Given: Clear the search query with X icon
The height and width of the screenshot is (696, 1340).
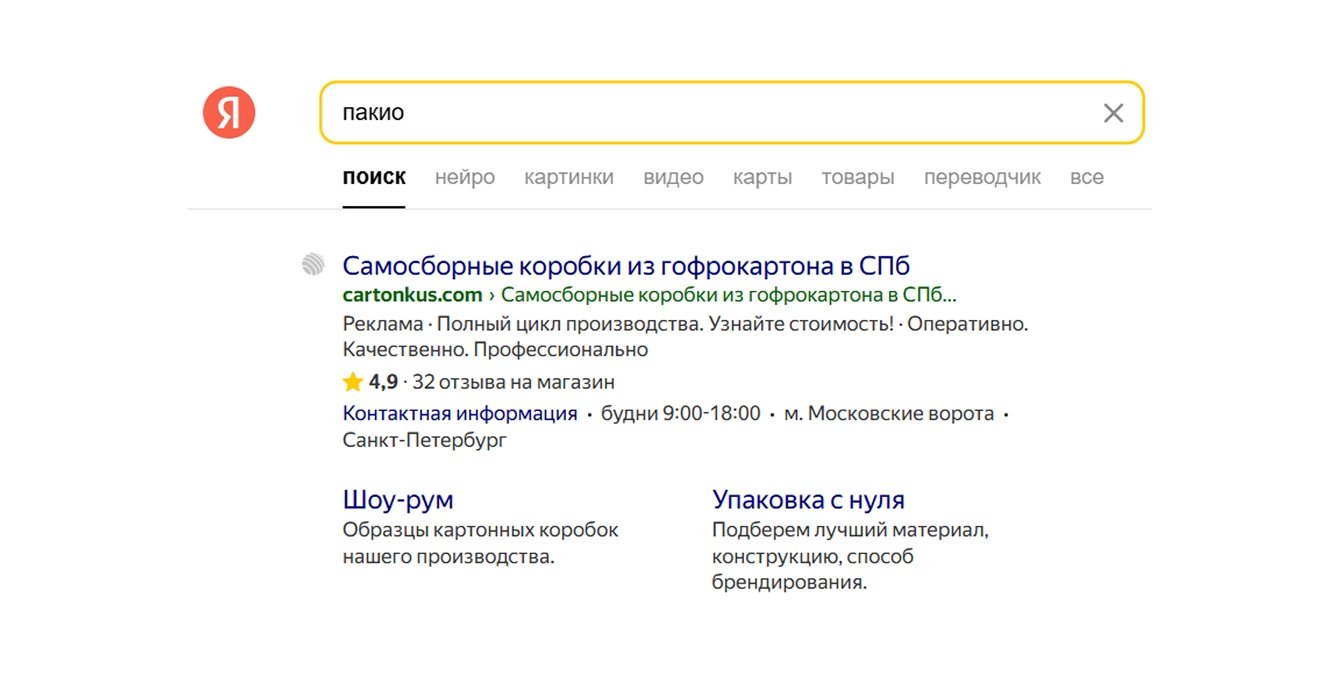Looking at the screenshot, I should 1113,113.
